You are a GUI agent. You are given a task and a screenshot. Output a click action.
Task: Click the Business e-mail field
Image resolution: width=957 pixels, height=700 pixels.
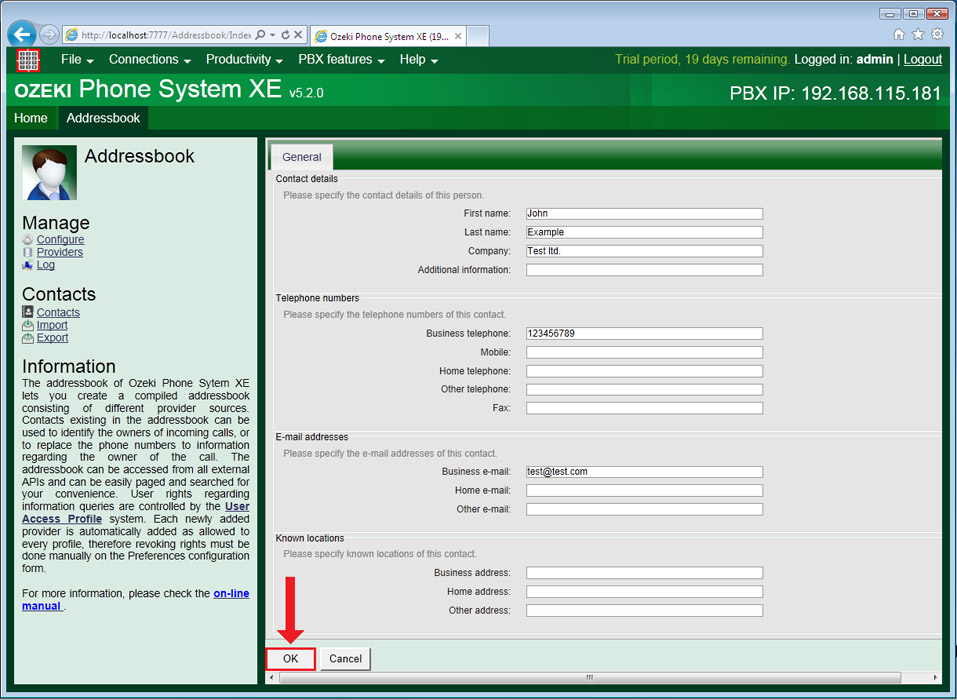pos(645,472)
